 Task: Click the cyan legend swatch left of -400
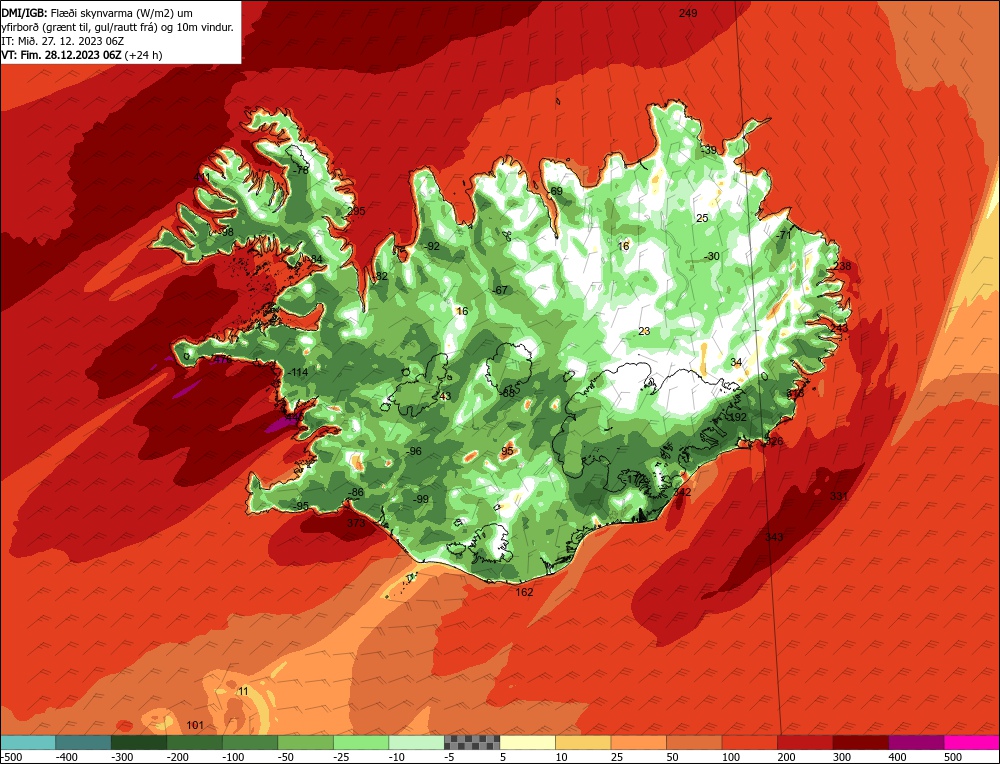click(28, 742)
